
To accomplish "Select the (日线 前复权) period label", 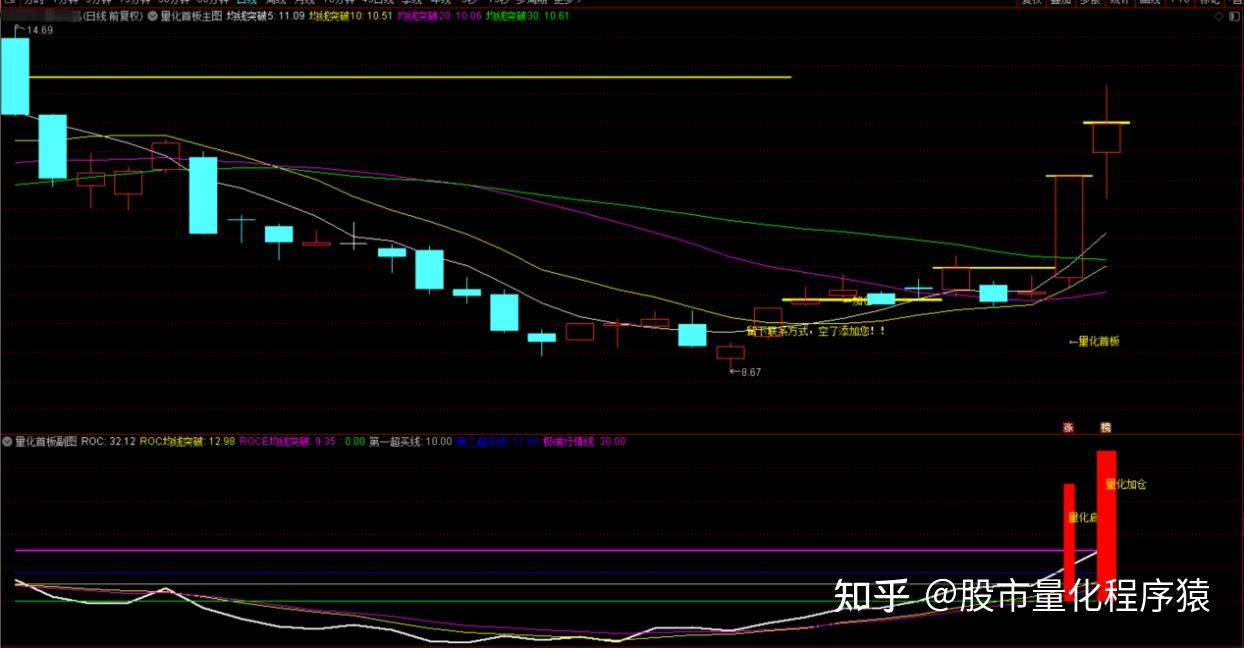I will click(x=113, y=17).
